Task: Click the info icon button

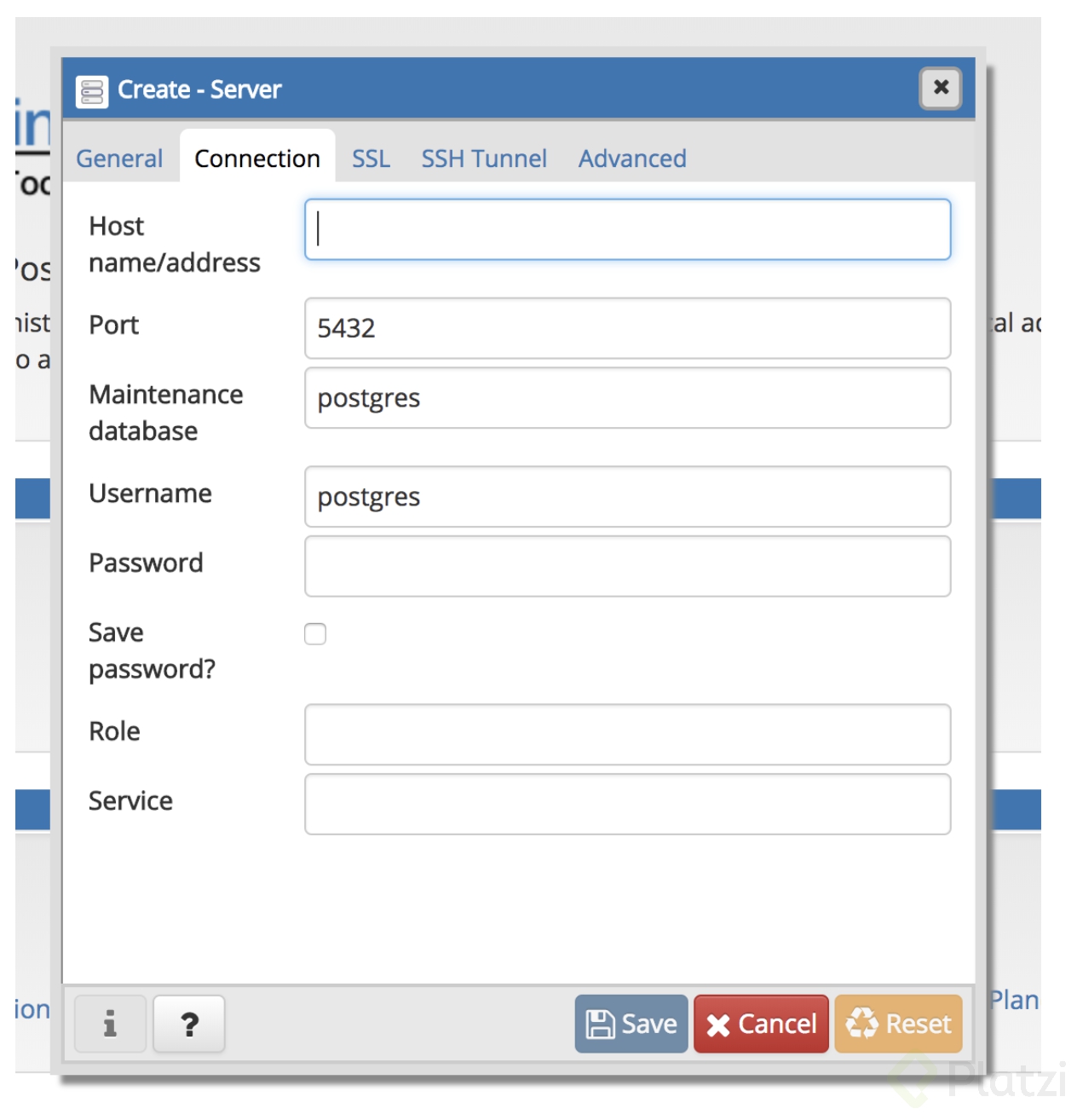Action: 110,1024
